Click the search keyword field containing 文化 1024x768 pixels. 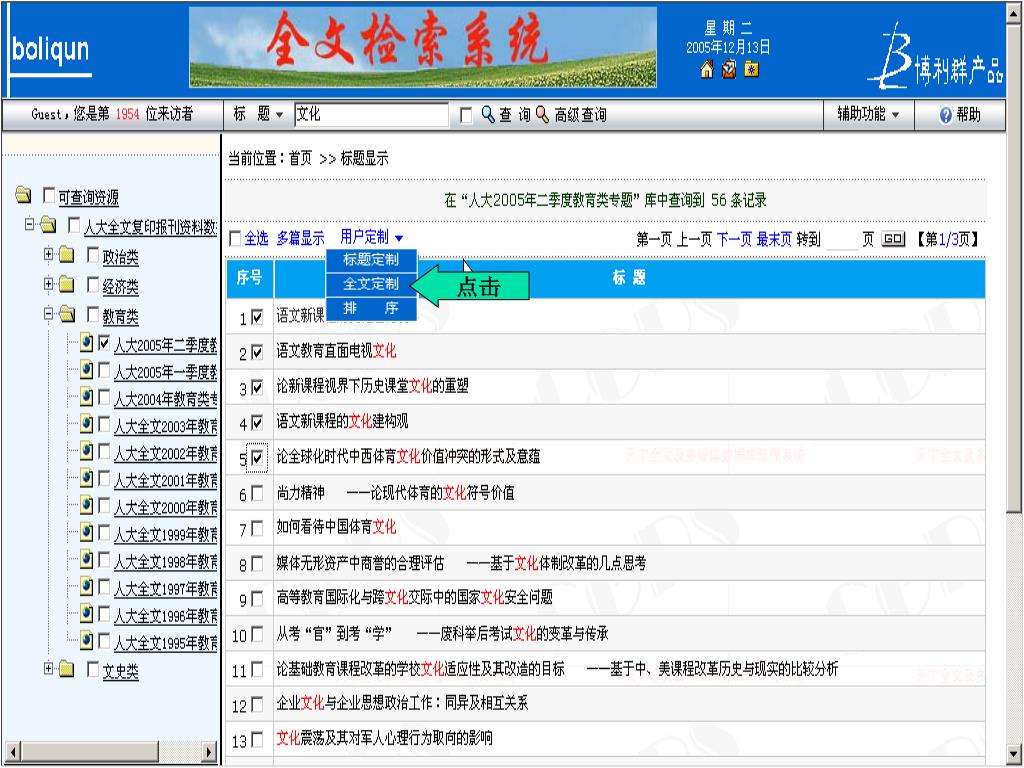click(x=371, y=115)
